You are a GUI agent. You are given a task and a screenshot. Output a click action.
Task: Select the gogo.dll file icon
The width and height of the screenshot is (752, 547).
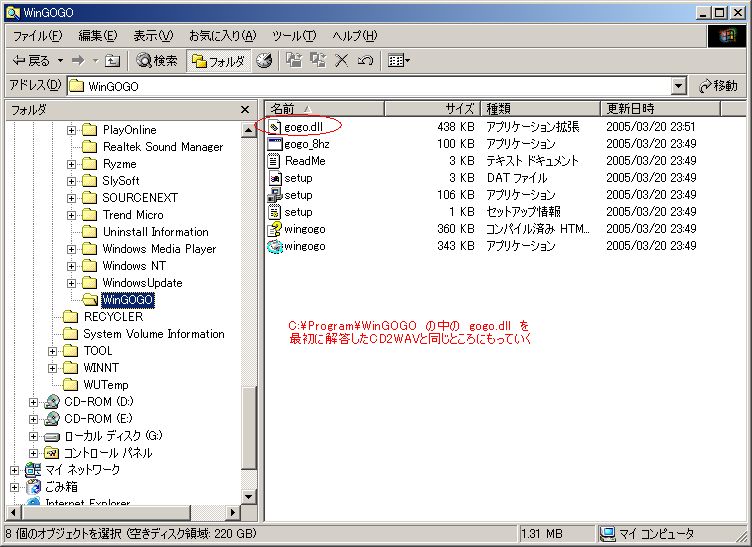click(275, 127)
